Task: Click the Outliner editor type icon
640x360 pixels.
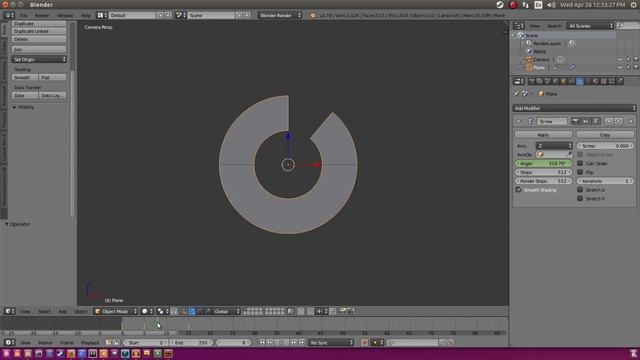Action: [519, 26]
